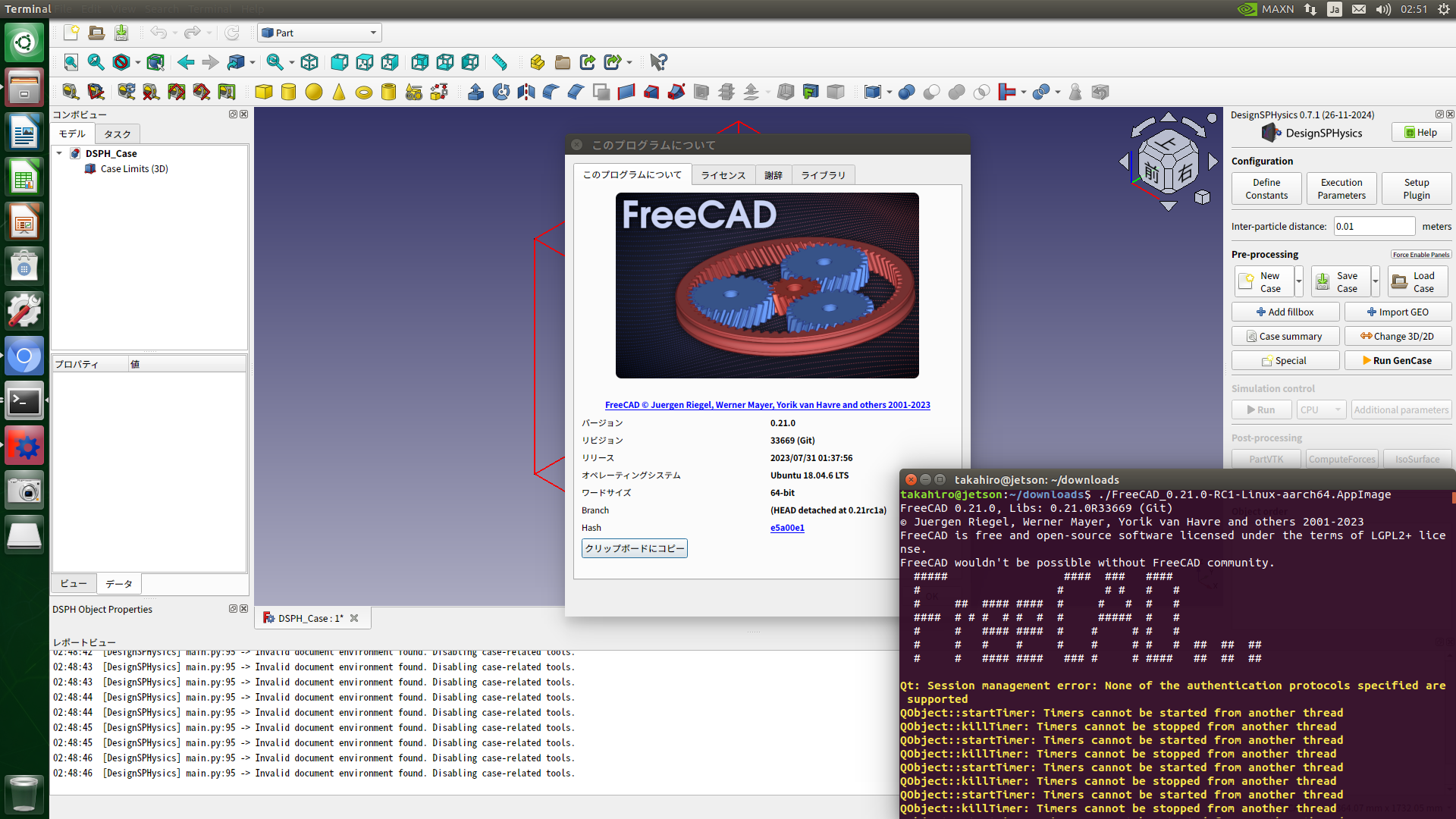Open the Trash in the dock
Image resolution: width=1456 pixels, height=819 pixels.
tap(24, 795)
